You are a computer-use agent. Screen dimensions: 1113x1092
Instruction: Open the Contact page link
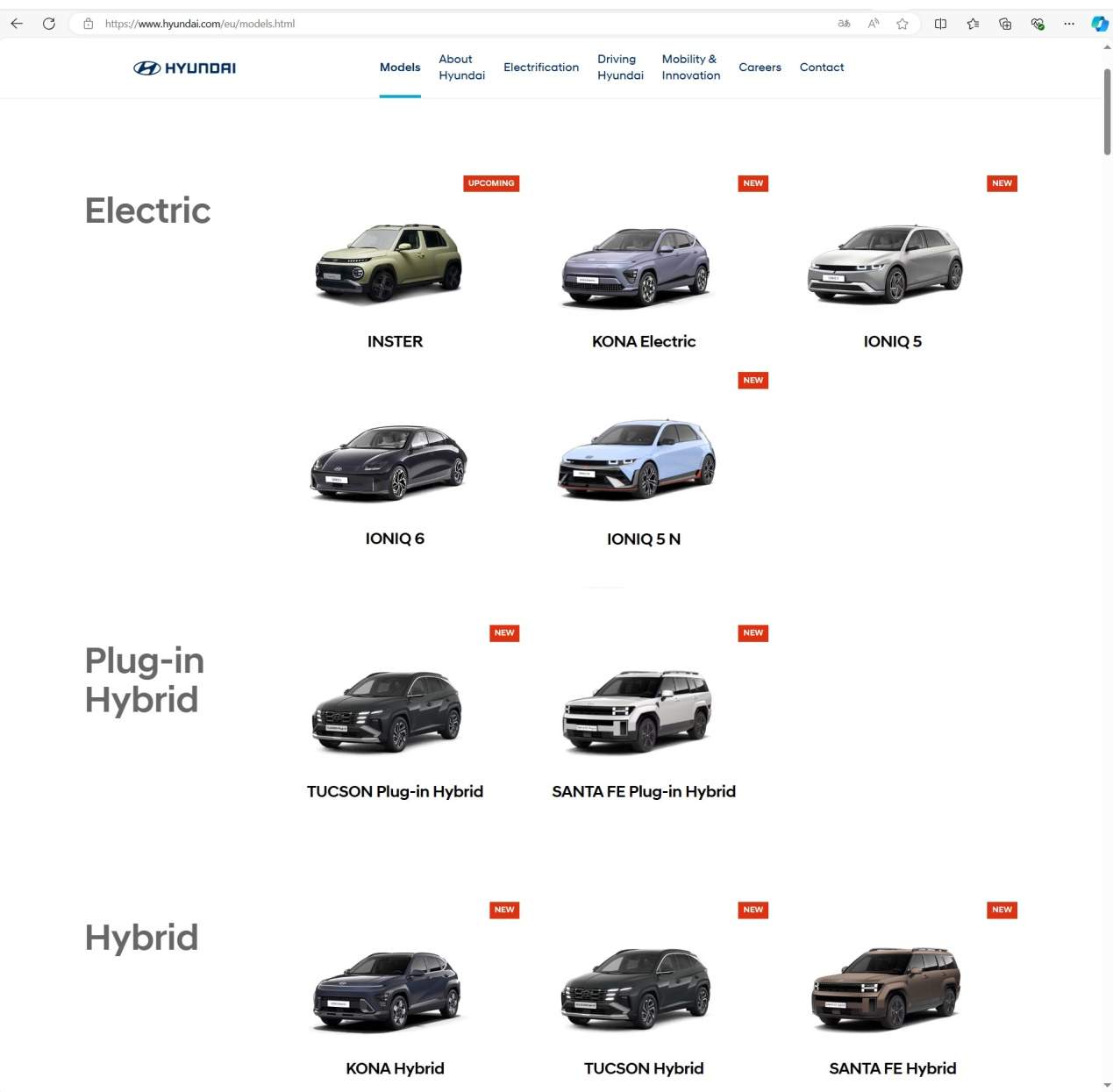822,67
